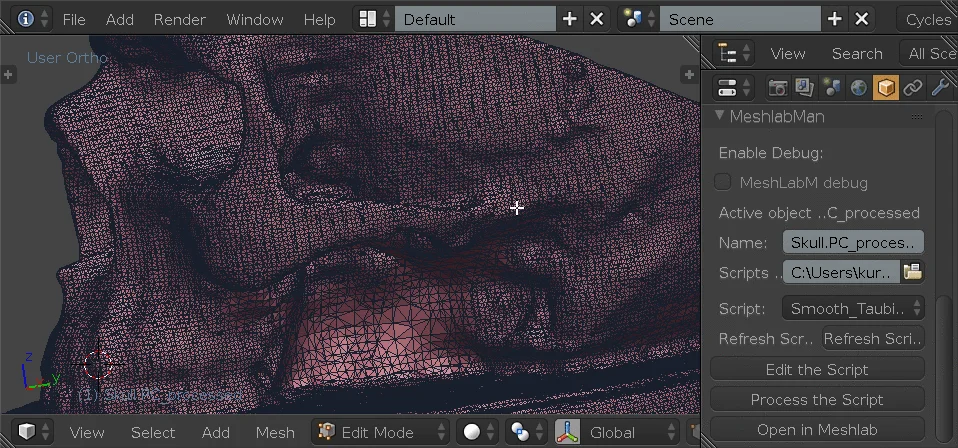The width and height of the screenshot is (958, 448).
Task: Click Open in Meshlab button
Action: click(817, 429)
